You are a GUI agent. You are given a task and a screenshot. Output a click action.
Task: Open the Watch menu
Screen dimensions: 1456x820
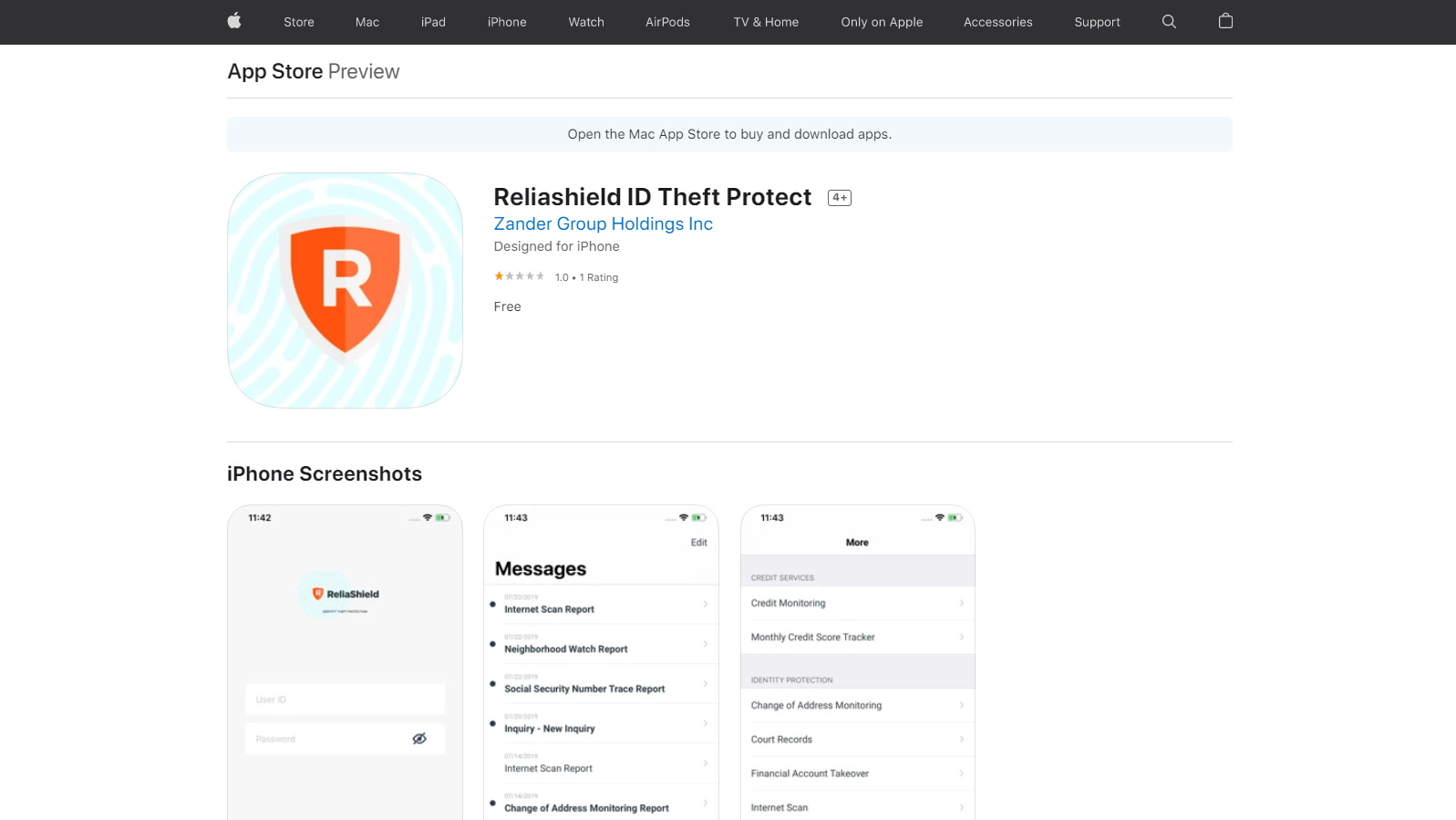coord(586,22)
